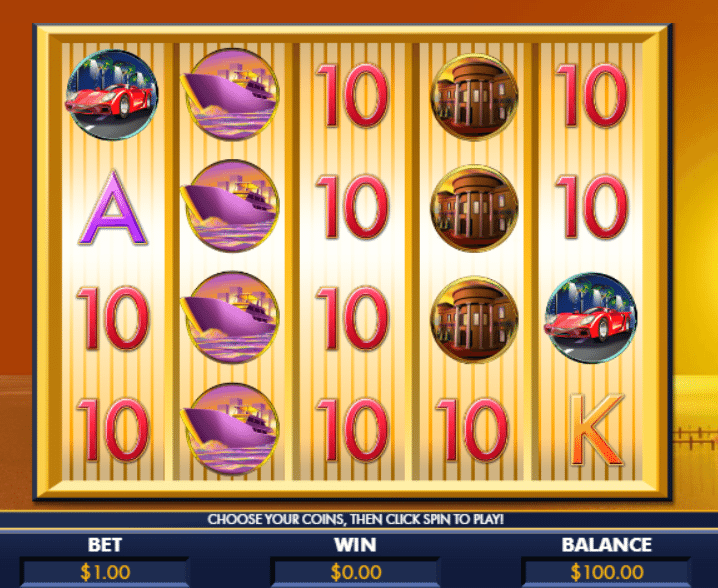Click the bottom 10 symbol on the first reel
The image size is (718, 588).
pos(113,430)
